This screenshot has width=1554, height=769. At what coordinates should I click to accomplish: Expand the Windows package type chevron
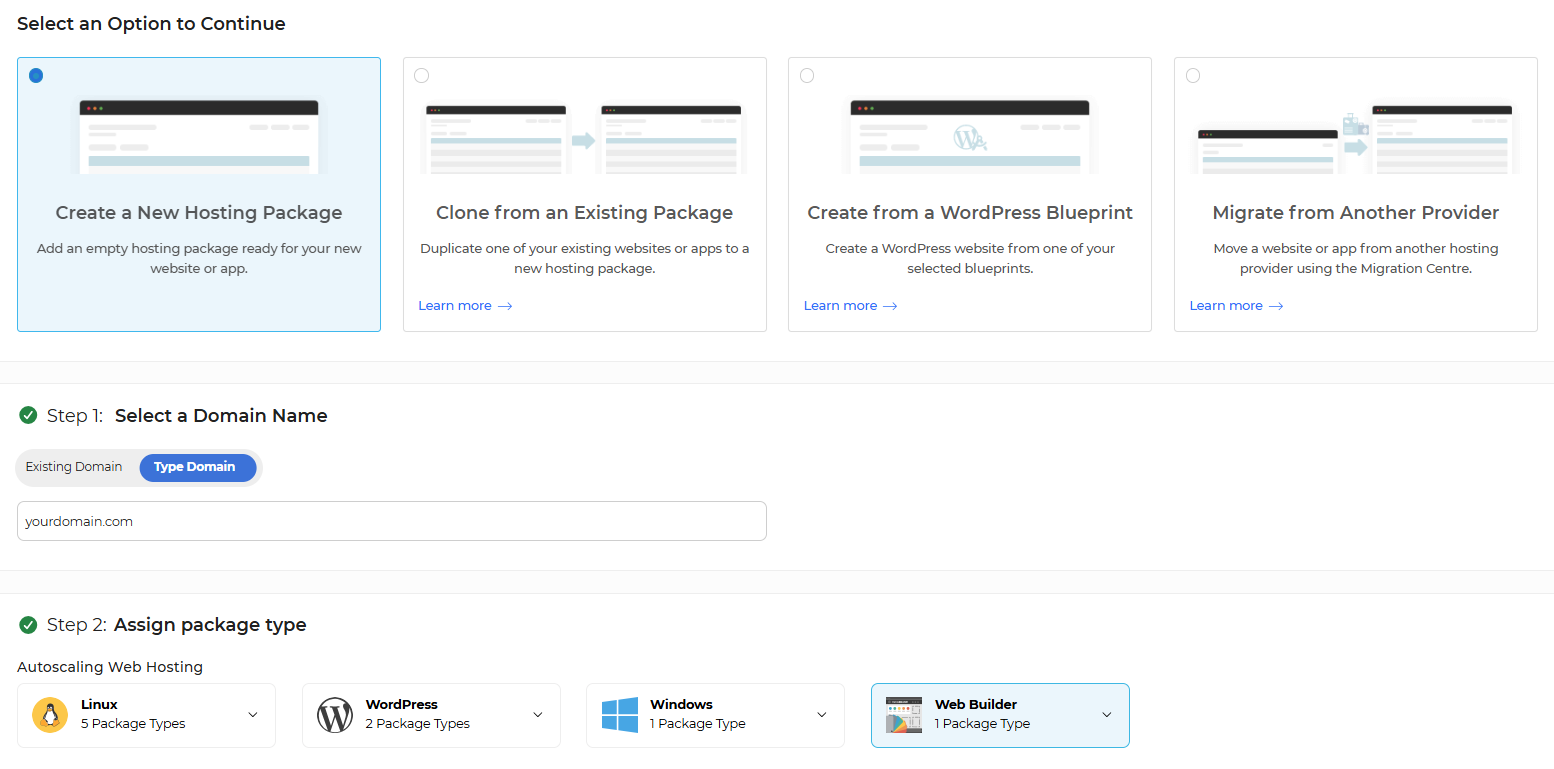(822, 715)
